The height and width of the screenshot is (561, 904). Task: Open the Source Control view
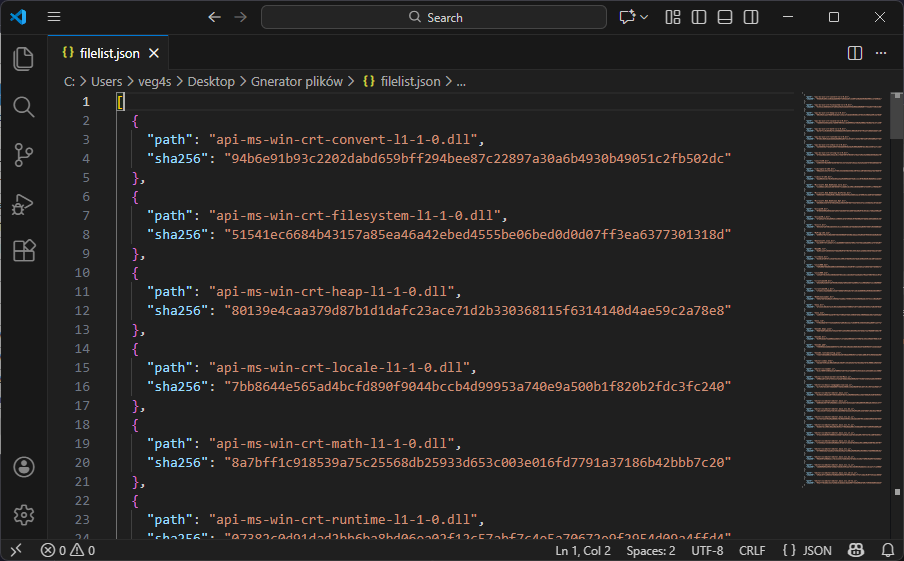pyautogui.click(x=24, y=155)
